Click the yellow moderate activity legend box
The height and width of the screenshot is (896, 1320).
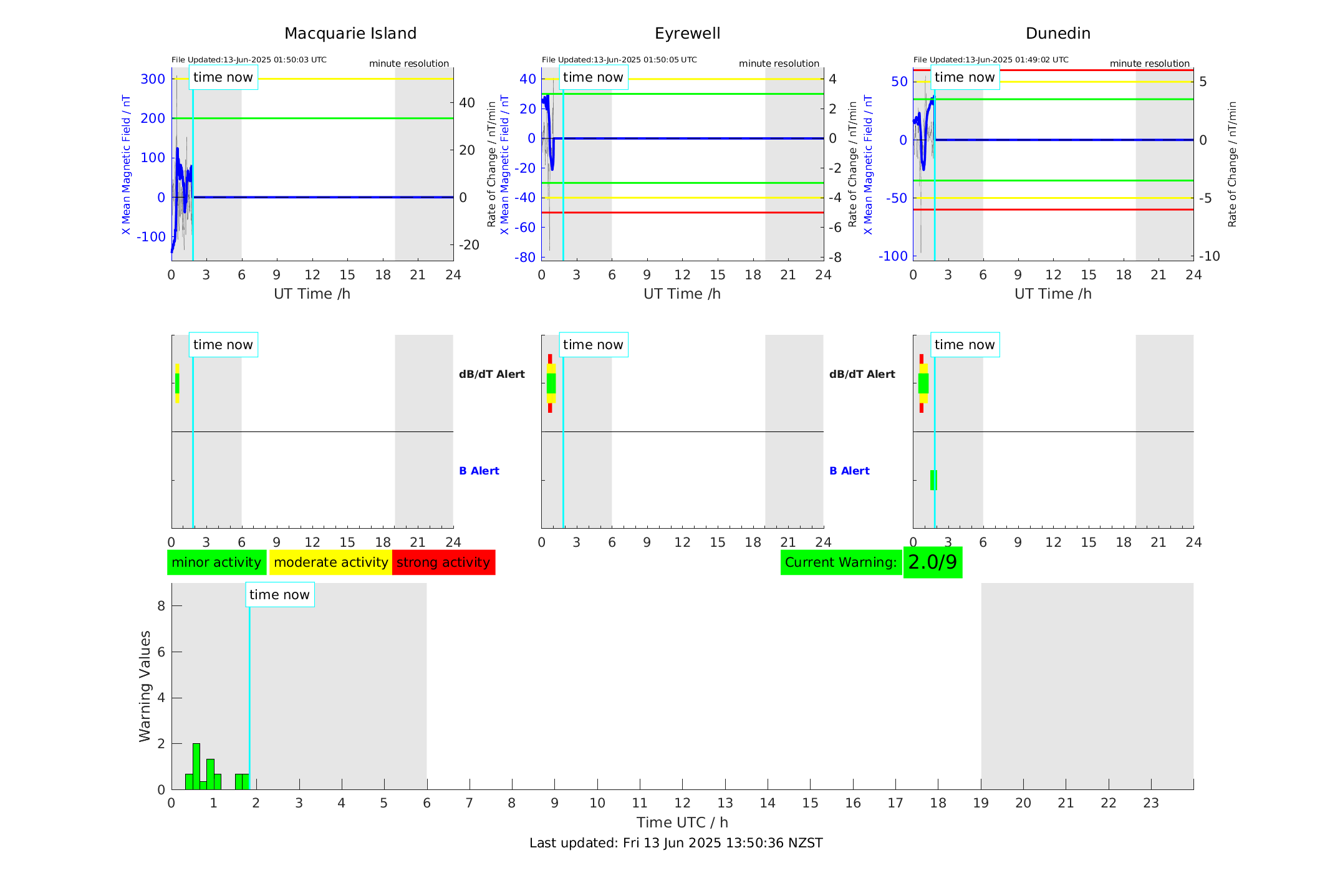click(x=330, y=562)
